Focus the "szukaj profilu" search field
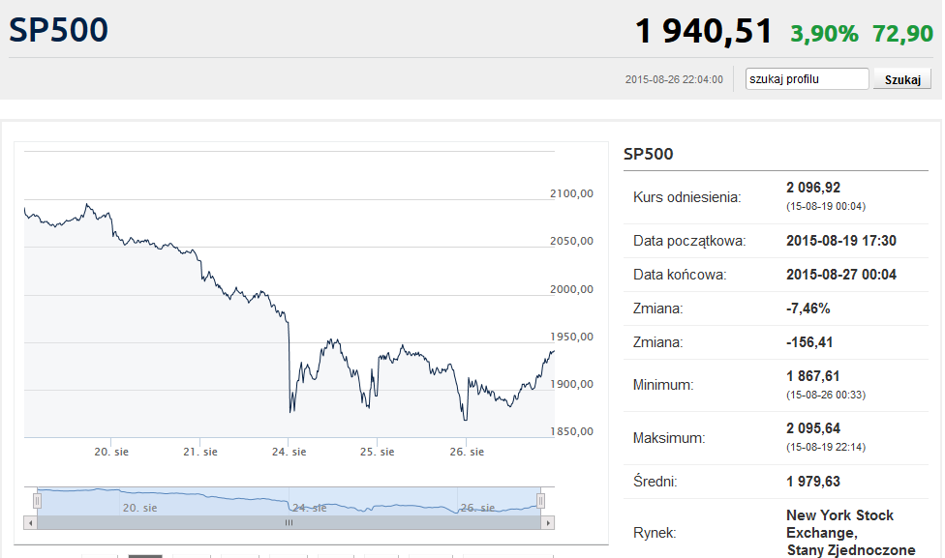 click(807, 79)
